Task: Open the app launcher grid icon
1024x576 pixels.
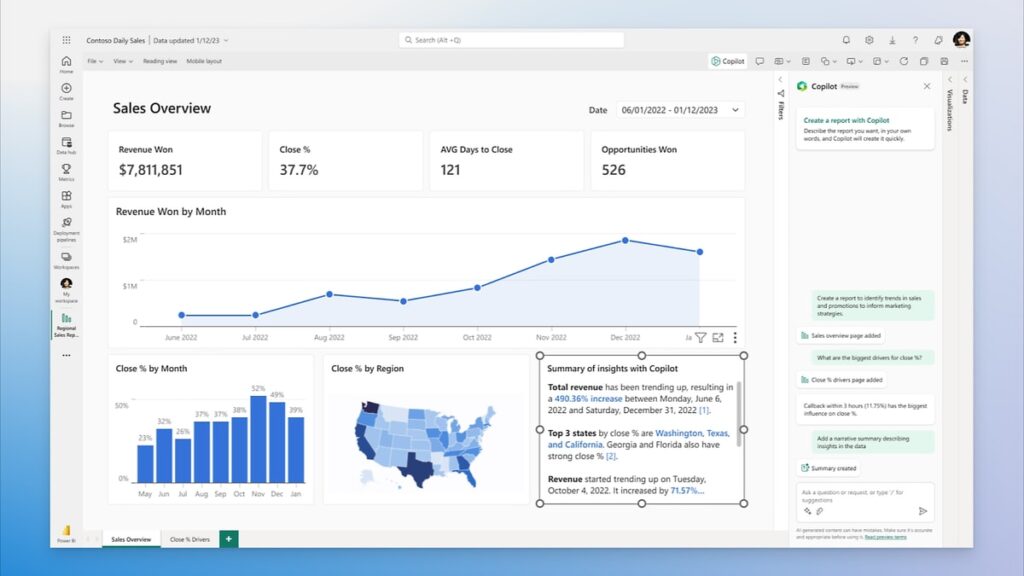Action: pyautogui.click(x=66, y=40)
